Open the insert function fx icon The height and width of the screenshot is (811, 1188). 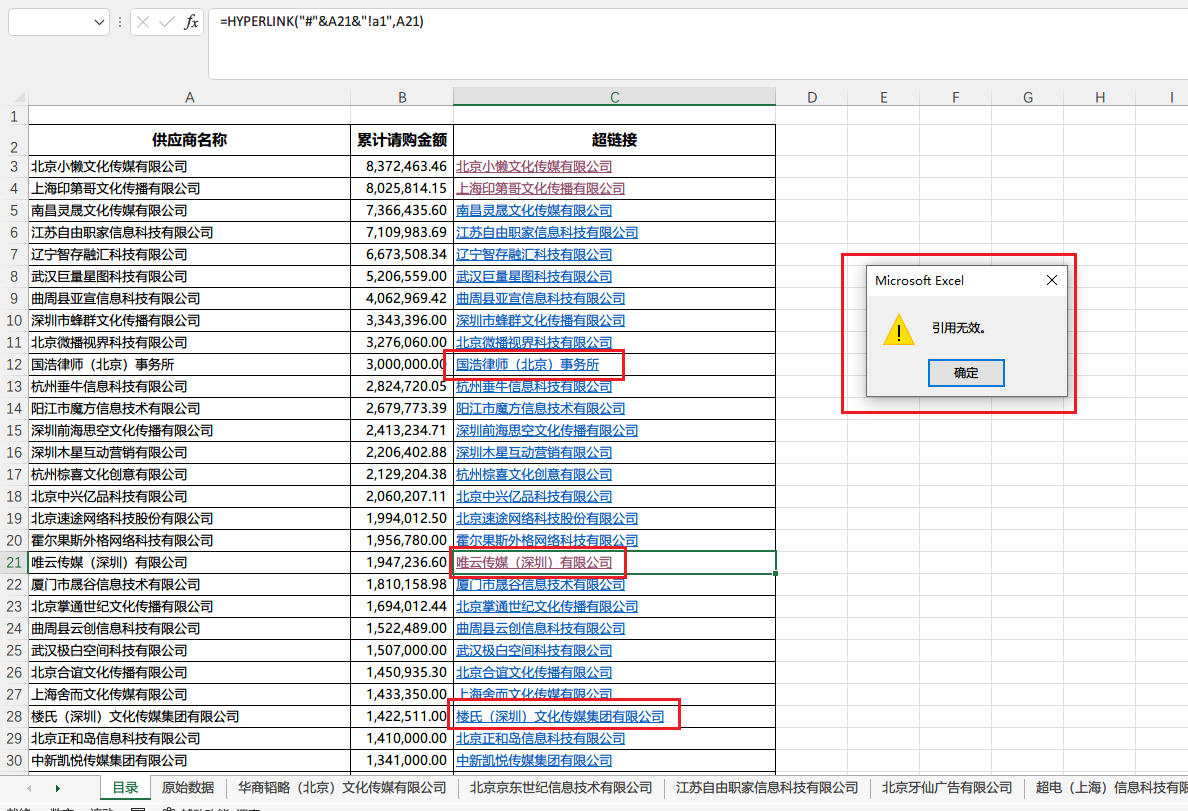click(x=191, y=22)
